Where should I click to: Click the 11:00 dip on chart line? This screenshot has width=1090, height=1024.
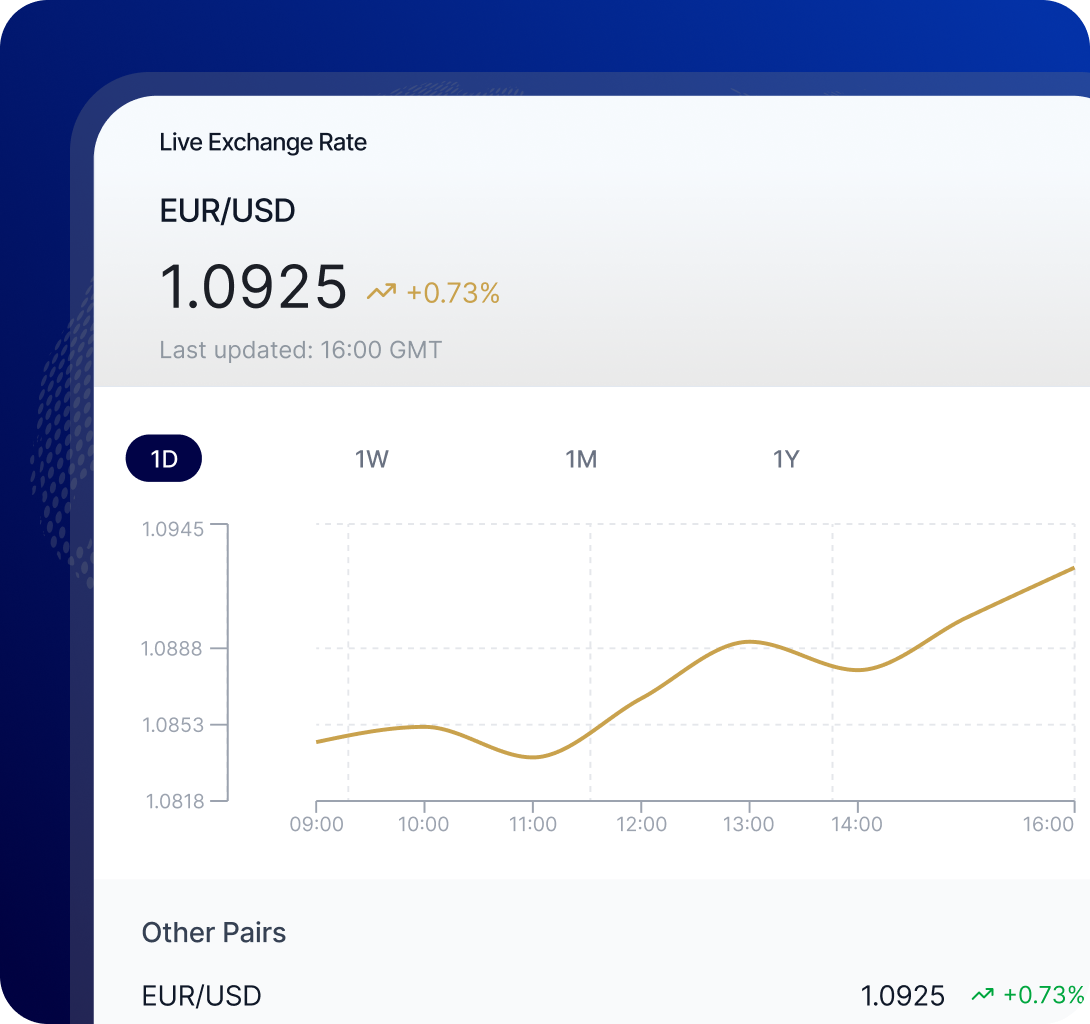point(533,757)
